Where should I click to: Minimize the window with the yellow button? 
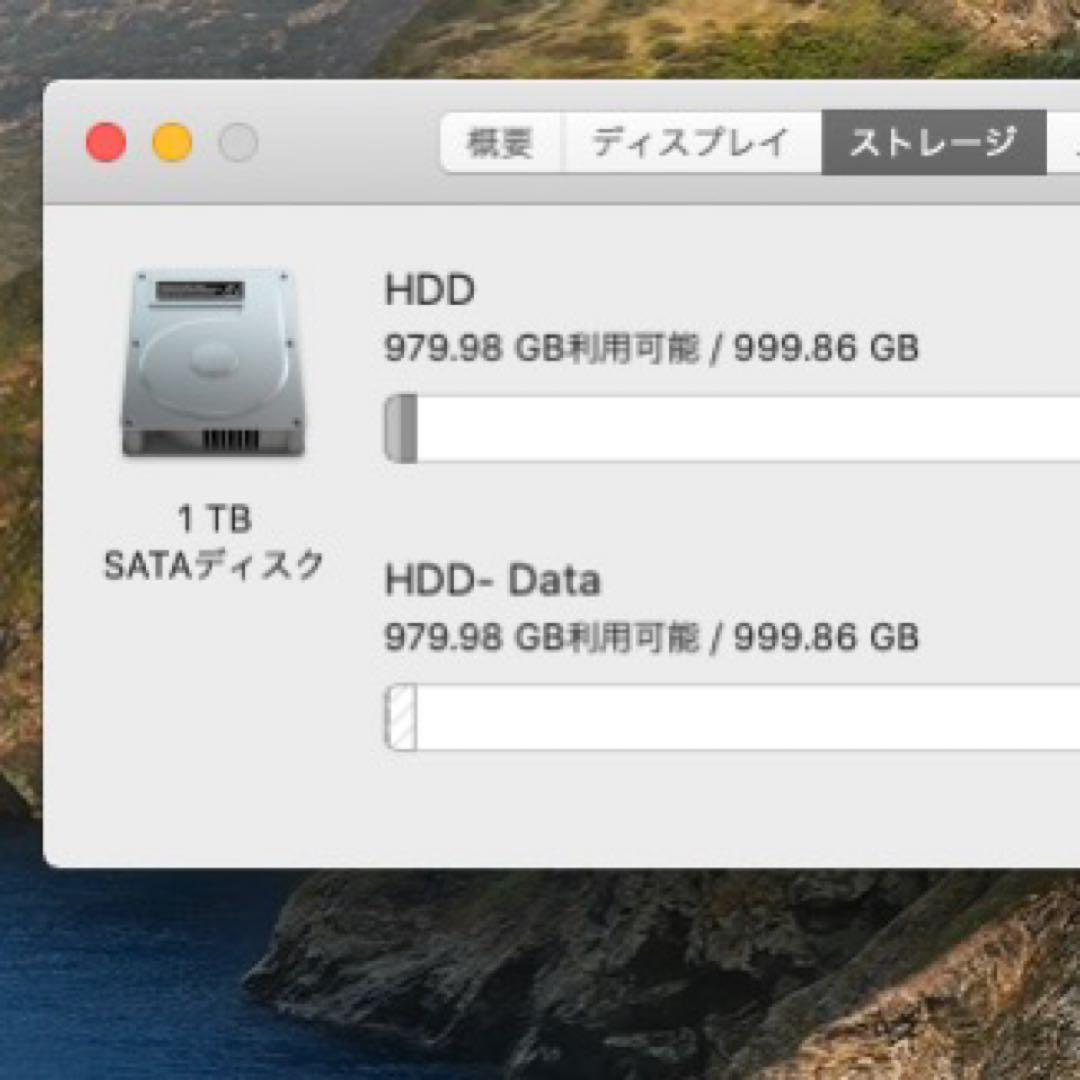pos(171,143)
